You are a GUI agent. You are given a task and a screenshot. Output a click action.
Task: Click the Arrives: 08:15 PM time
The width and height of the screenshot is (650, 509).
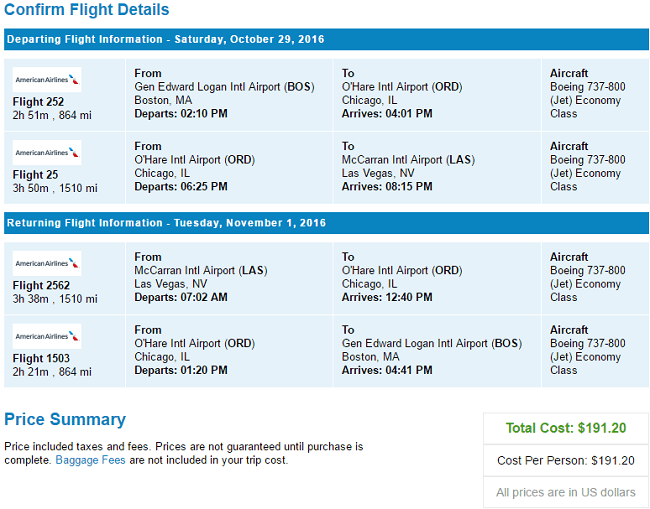tap(387, 187)
